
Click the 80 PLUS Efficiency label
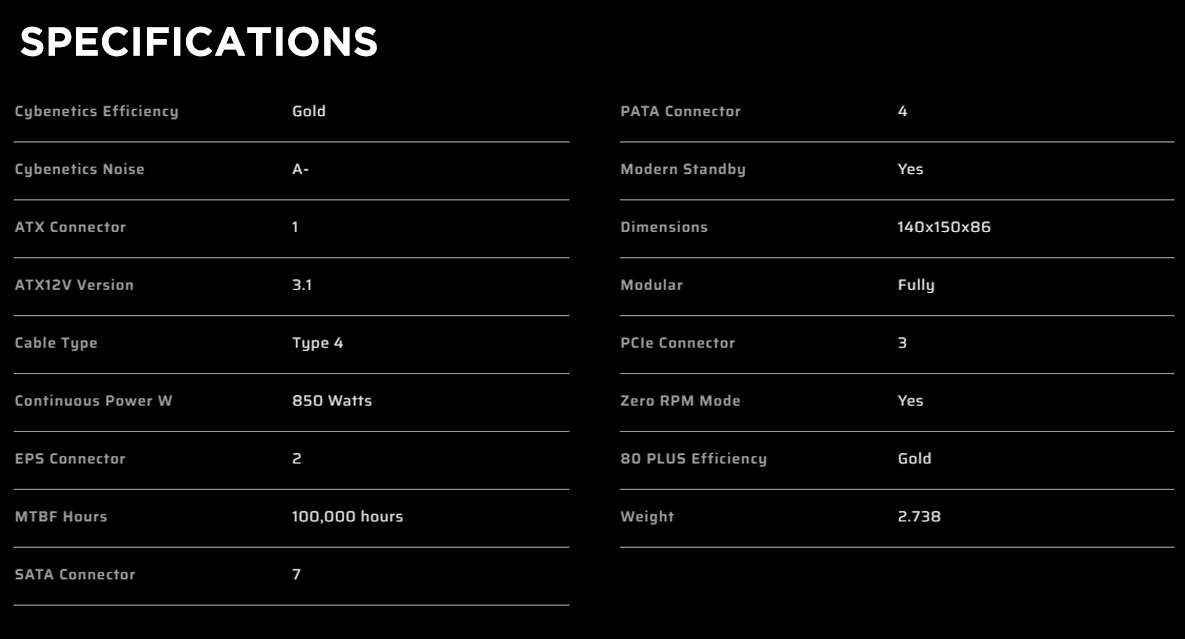693,459
